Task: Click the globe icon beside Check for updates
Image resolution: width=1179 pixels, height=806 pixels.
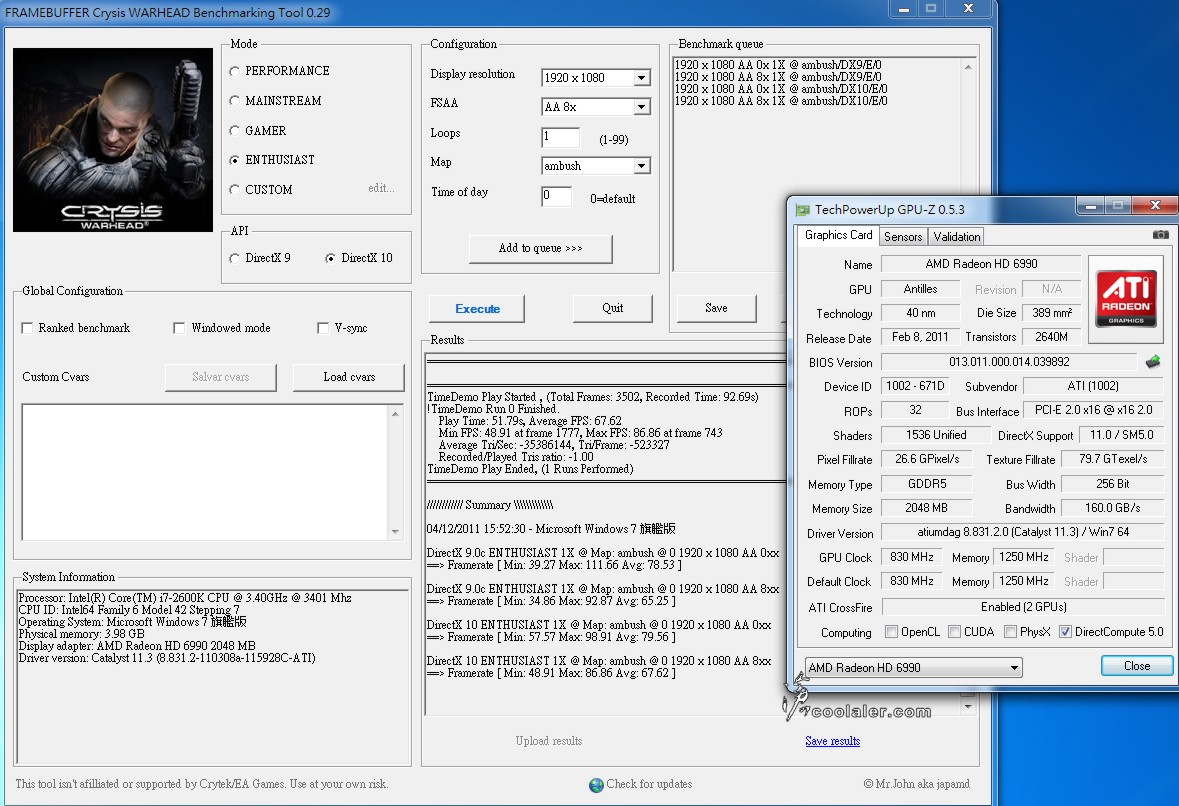Action: coord(596,785)
